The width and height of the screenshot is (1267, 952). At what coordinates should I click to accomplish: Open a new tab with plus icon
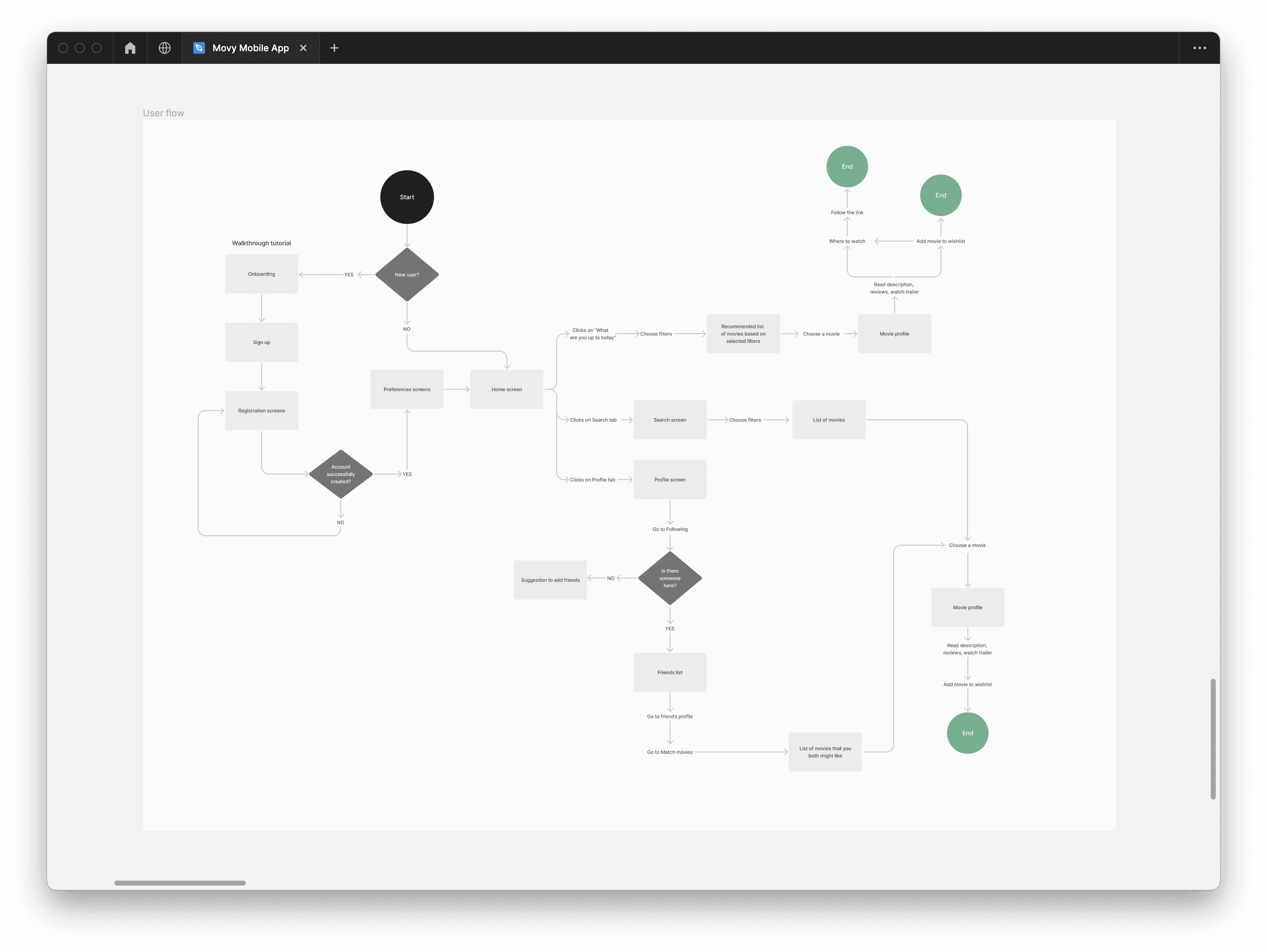(334, 48)
